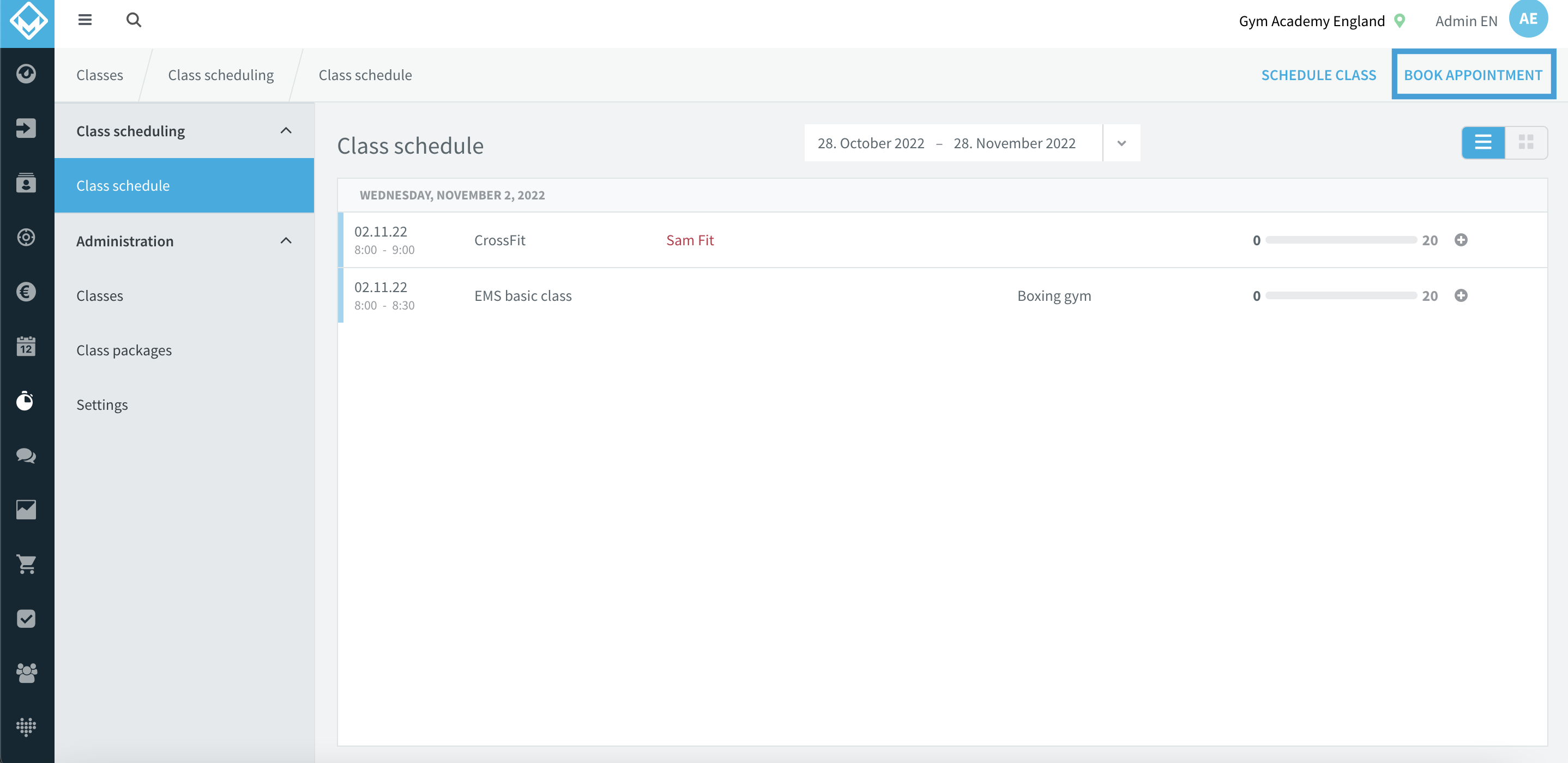Open the dashboard gauge sidebar icon
The width and height of the screenshot is (1568, 763).
26,74
